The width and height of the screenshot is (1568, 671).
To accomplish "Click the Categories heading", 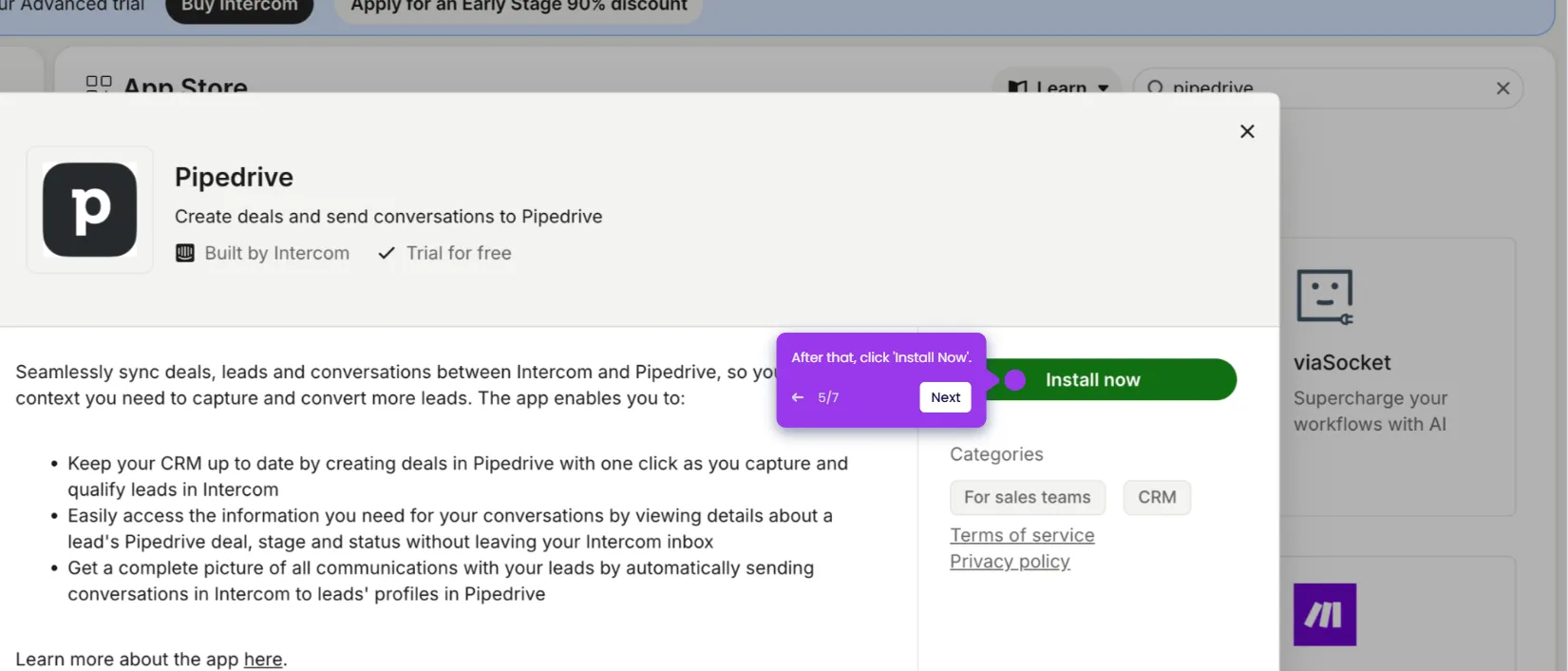I will pos(996,454).
